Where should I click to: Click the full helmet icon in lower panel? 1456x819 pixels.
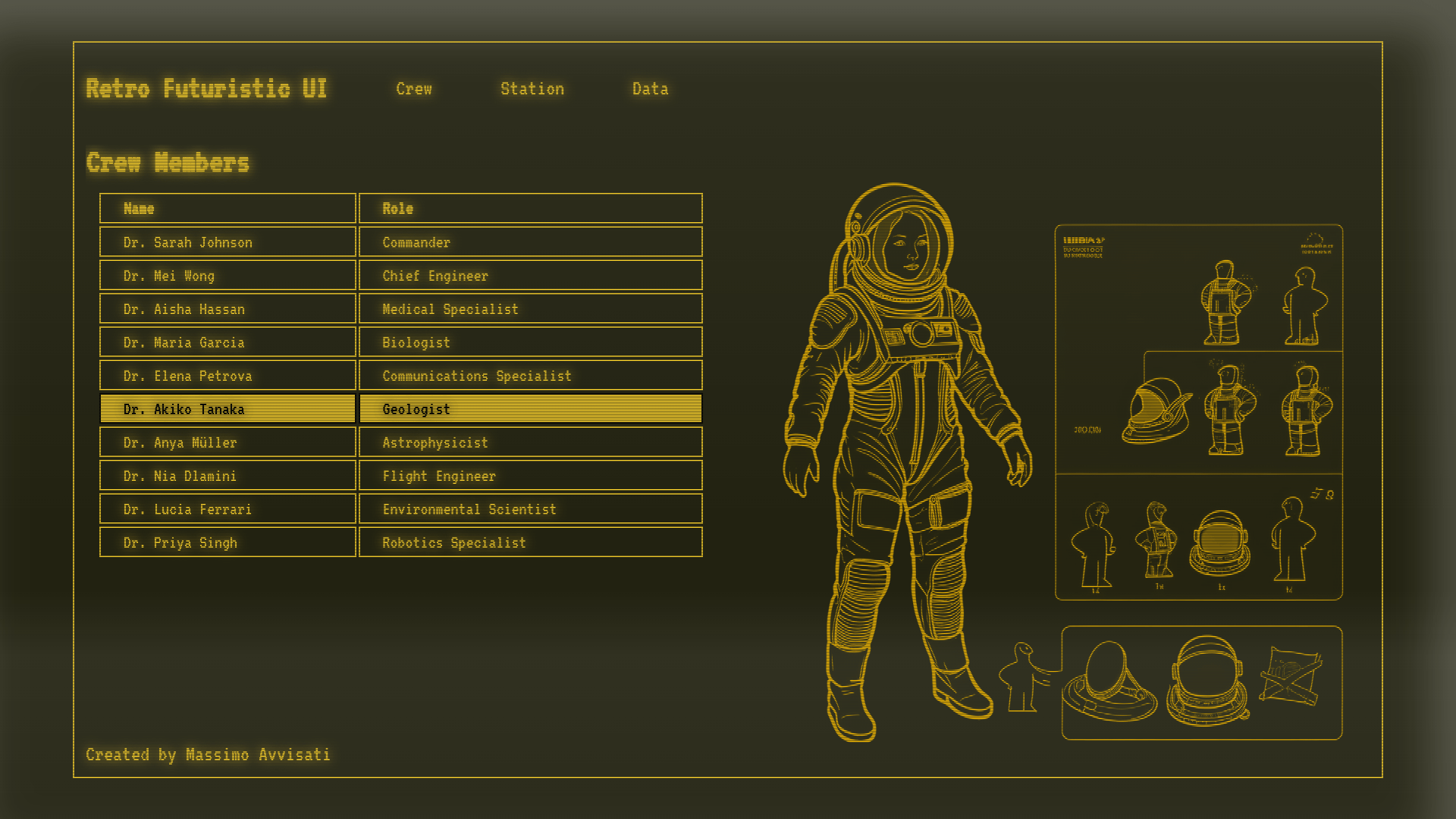pos(1207,681)
